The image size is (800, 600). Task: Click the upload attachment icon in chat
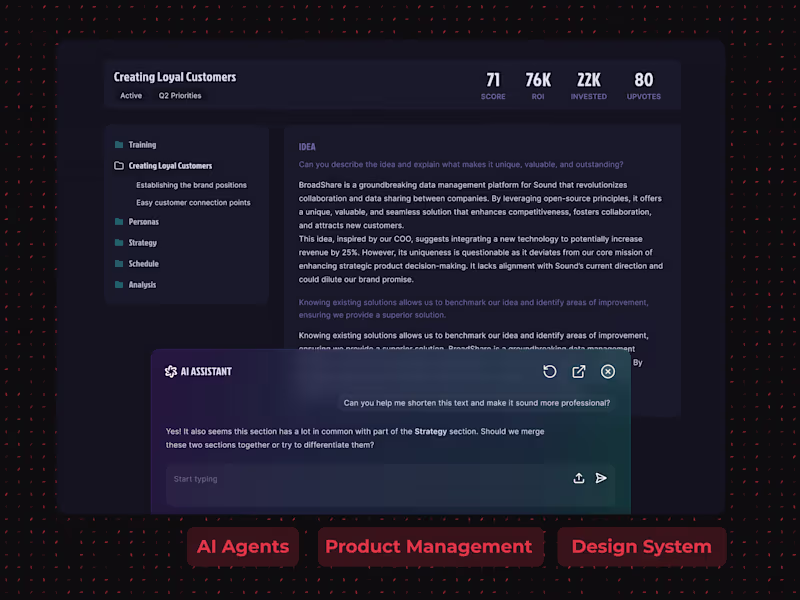[579, 478]
